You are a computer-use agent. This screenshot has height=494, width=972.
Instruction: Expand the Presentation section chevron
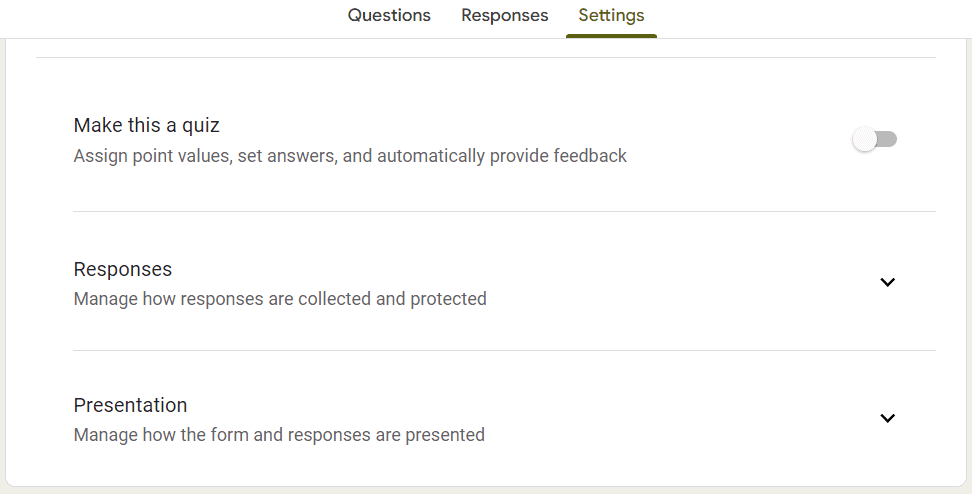[888, 418]
